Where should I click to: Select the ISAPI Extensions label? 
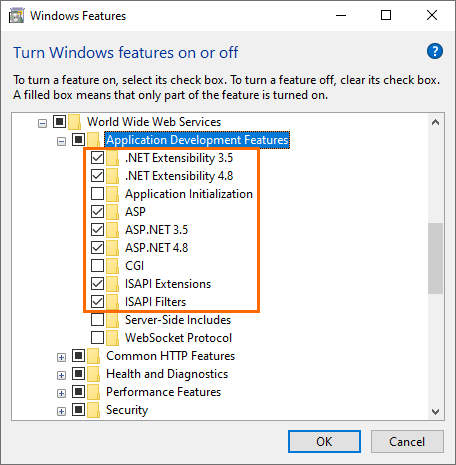[168, 284]
